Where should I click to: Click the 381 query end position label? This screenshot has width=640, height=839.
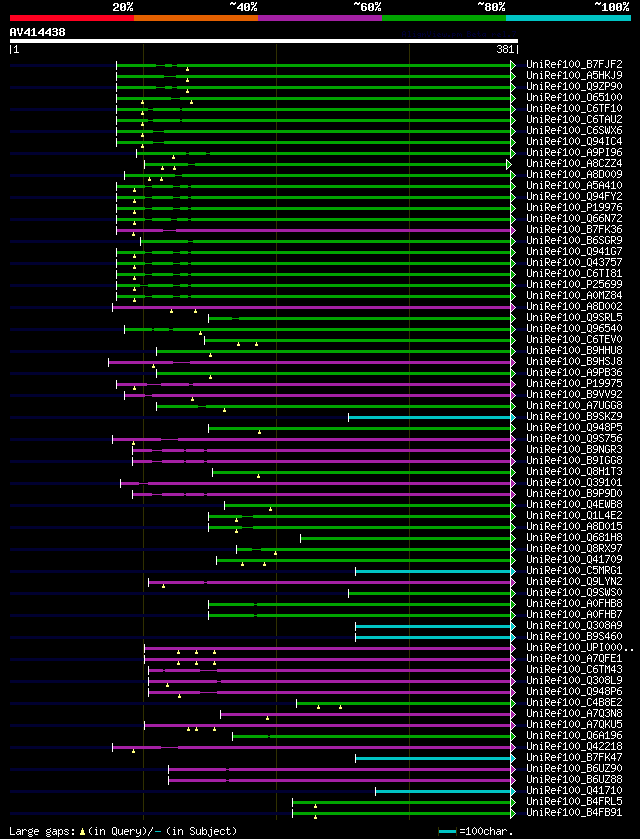coord(506,50)
